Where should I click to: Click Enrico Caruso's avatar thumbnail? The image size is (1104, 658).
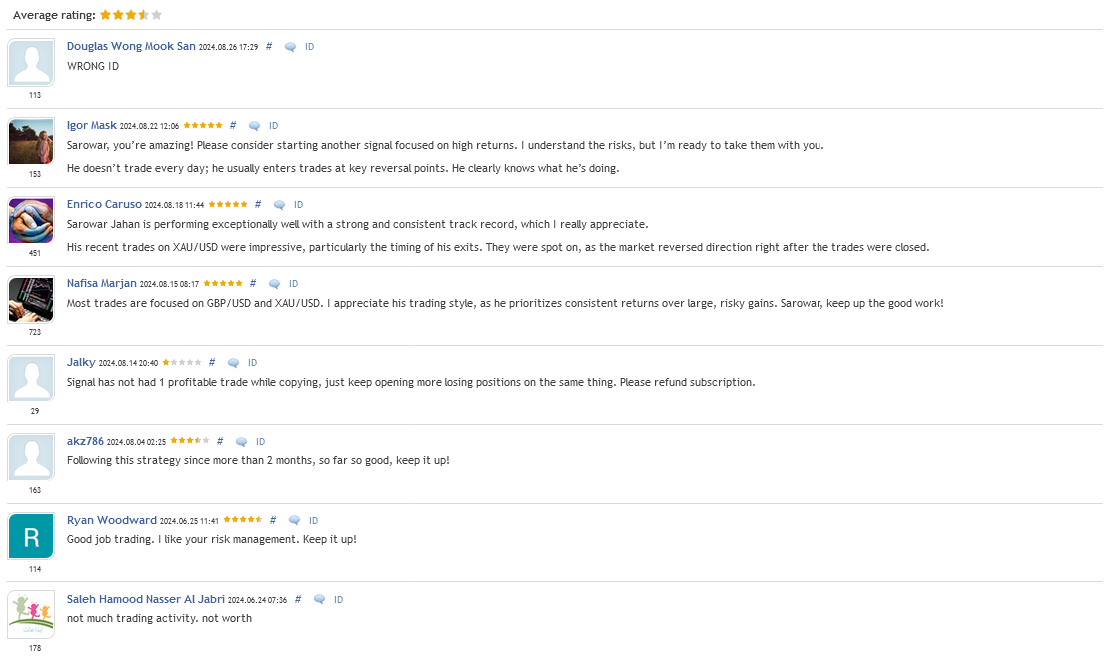click(x=31, y=220)
